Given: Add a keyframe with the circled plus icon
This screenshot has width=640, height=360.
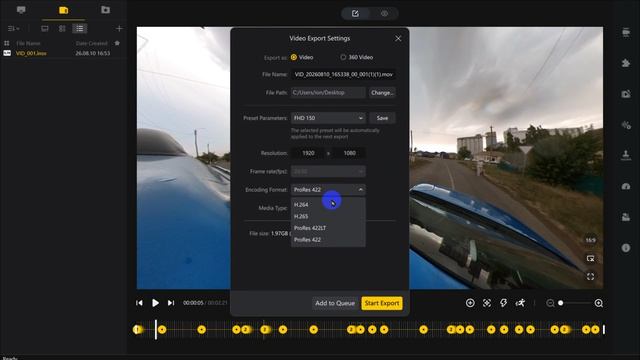Looking at the screenshot, I should [x=470, y=303].
